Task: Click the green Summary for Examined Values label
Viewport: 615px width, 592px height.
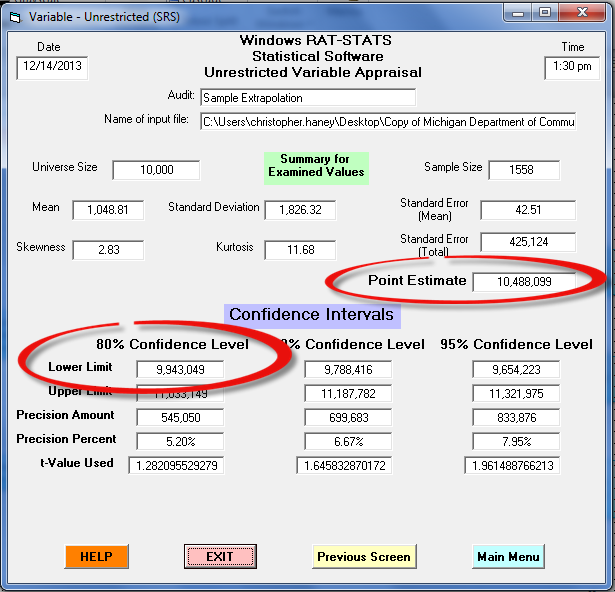Action: (x=316, y=166)
